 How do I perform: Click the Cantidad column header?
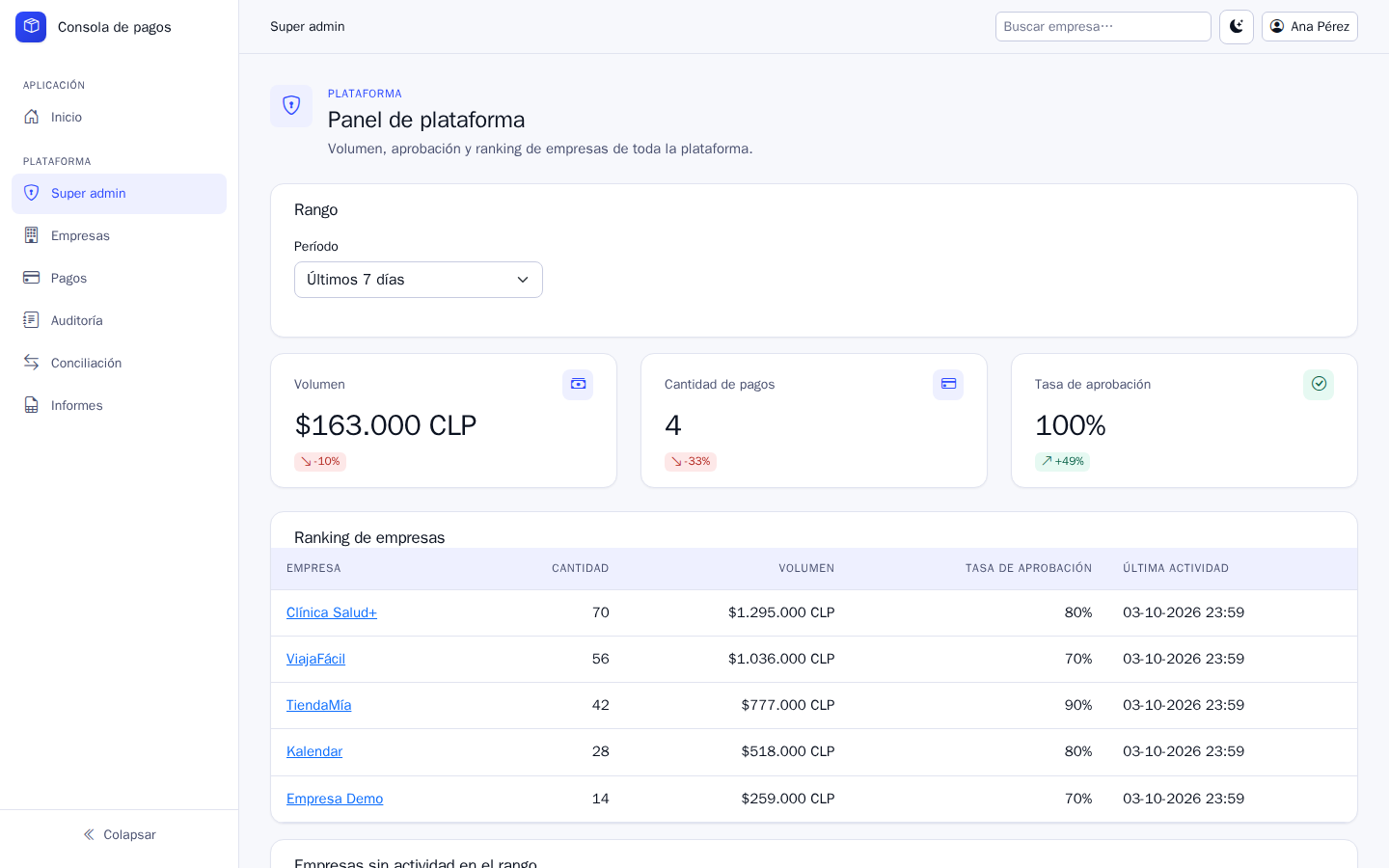tap(580, 568)
